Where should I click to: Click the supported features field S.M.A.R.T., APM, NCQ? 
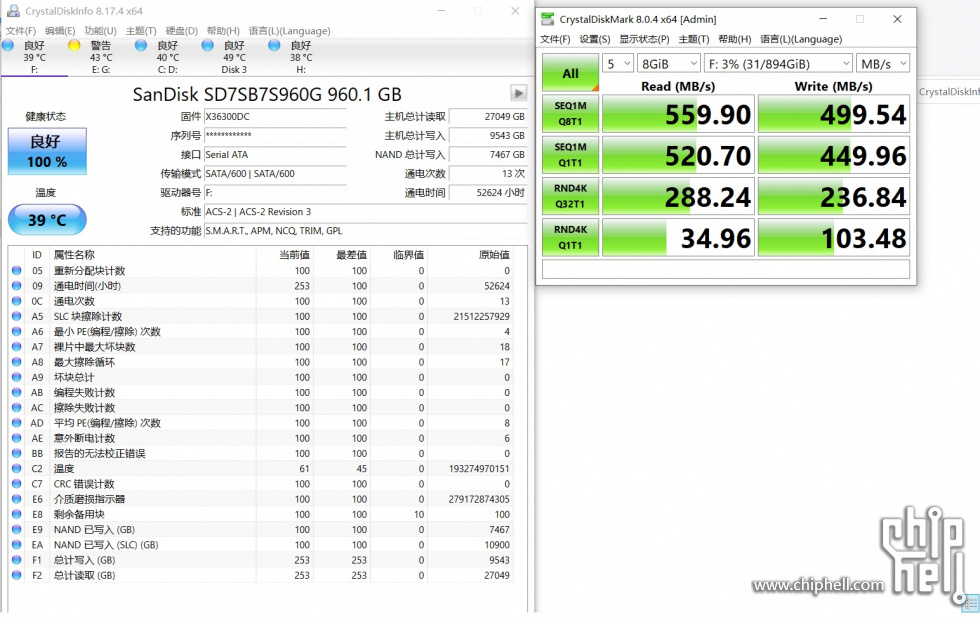(366, 231)
